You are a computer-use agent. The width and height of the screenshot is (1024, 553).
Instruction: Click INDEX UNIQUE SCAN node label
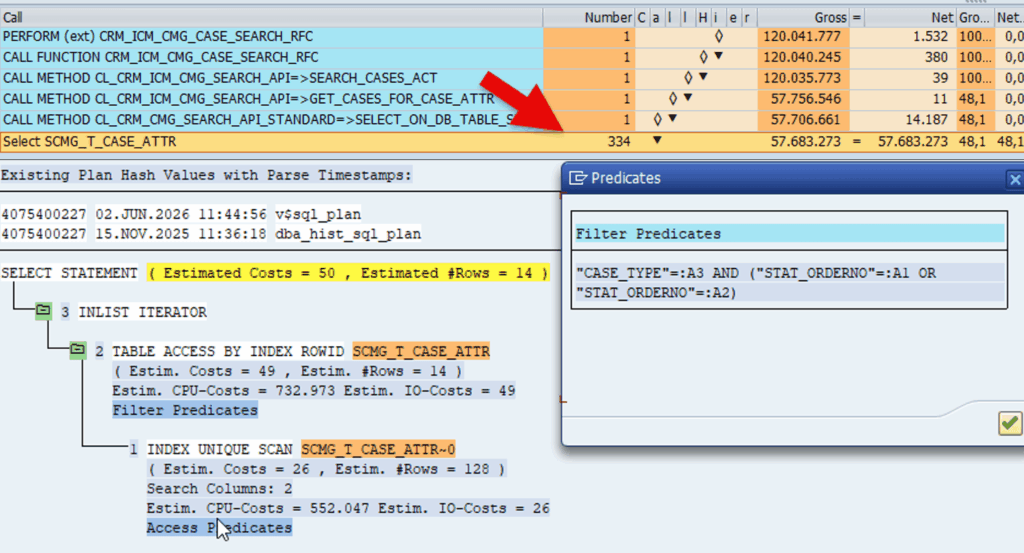(219, 449)
